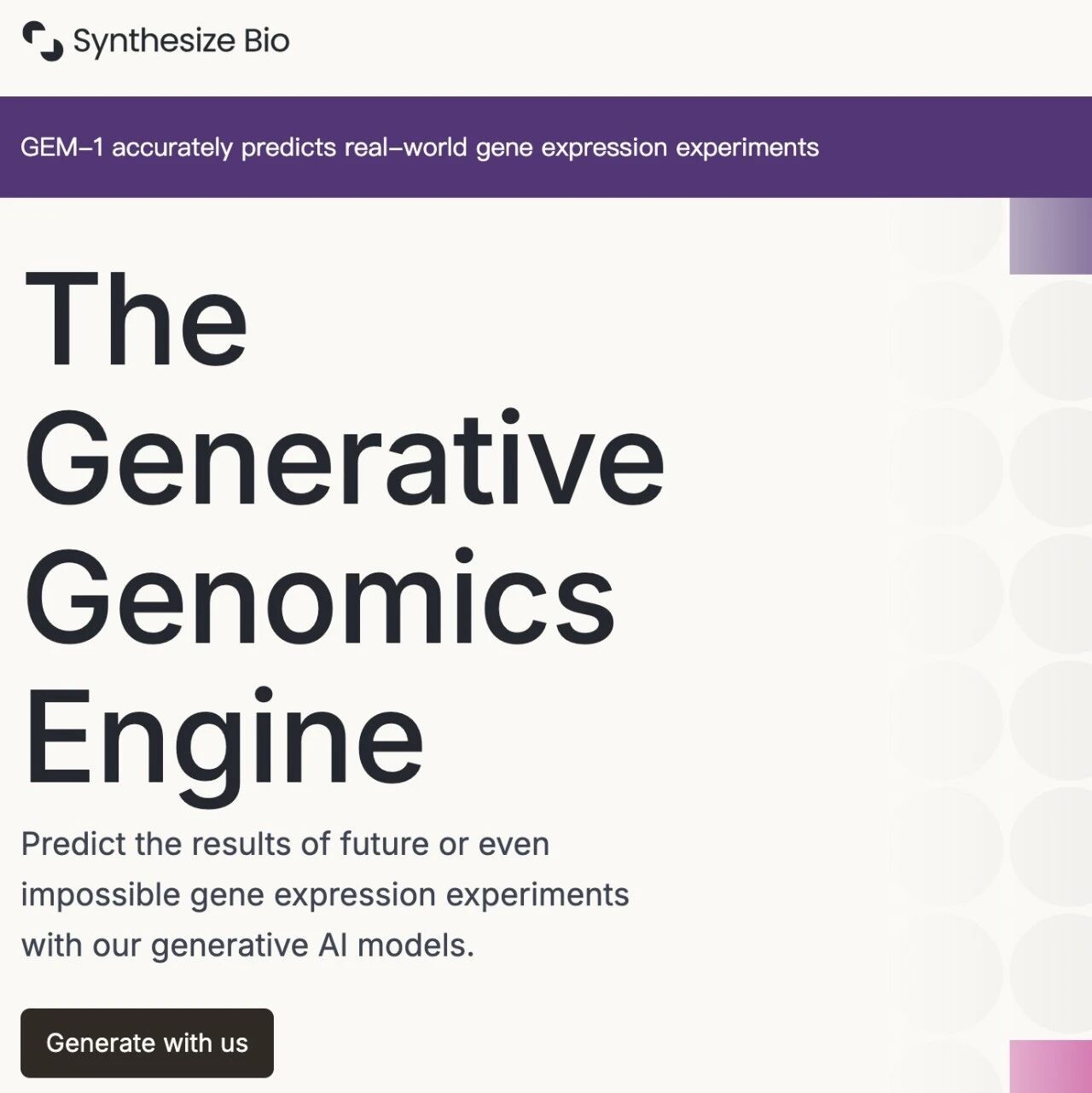Click the 'impossible gene expression experiments' text line

point(325,895)
